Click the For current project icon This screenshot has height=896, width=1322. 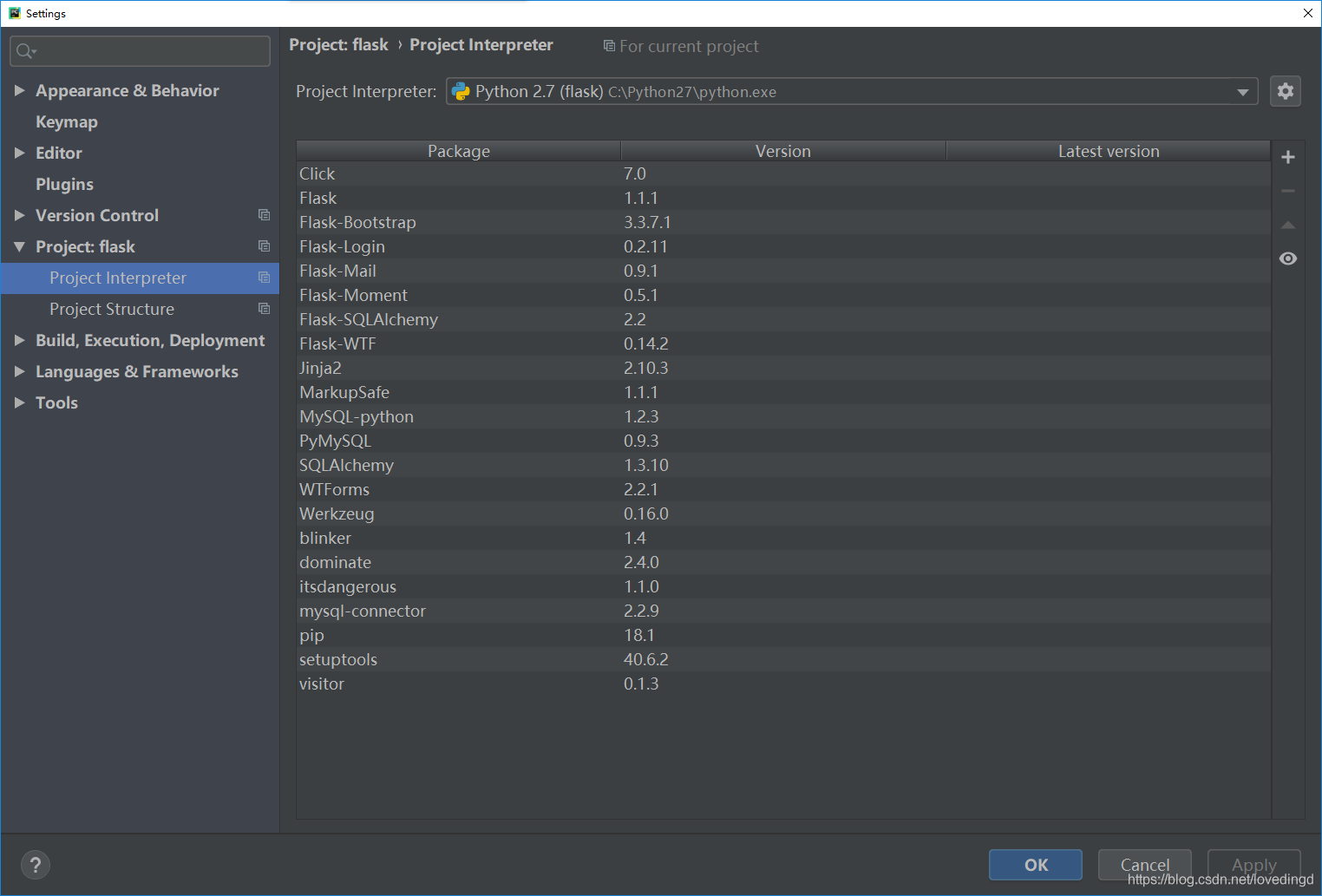[609, 46]
